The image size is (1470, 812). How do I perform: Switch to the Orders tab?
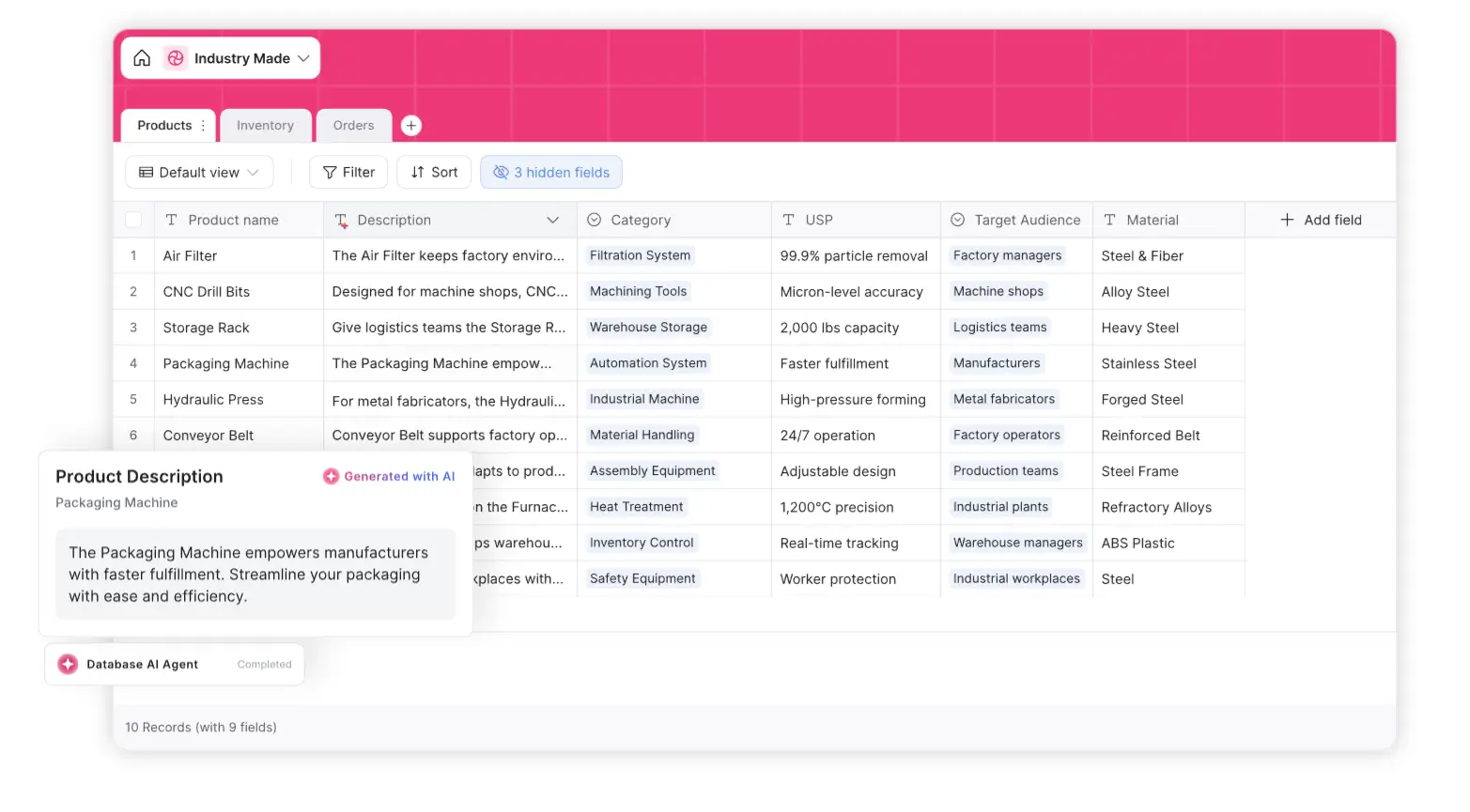tap(353, 126)
